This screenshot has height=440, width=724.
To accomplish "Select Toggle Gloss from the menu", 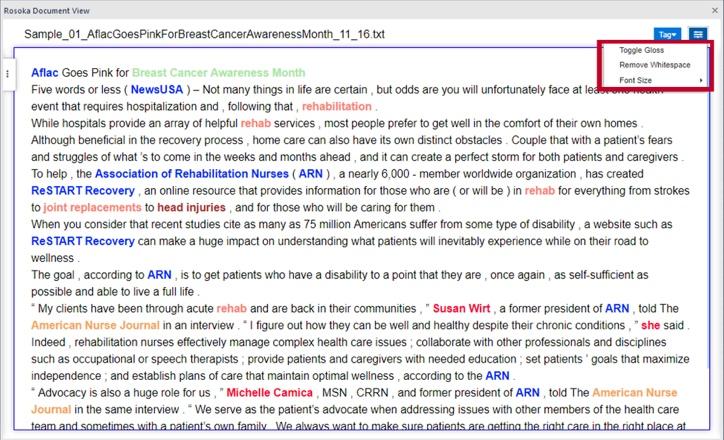I will tap(640, 50).
